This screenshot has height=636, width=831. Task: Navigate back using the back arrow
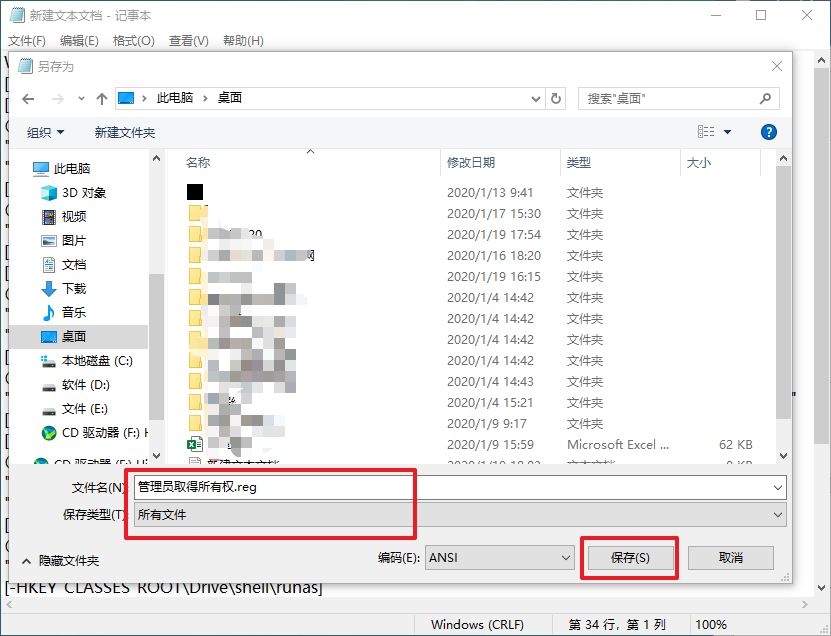[28, 97]
